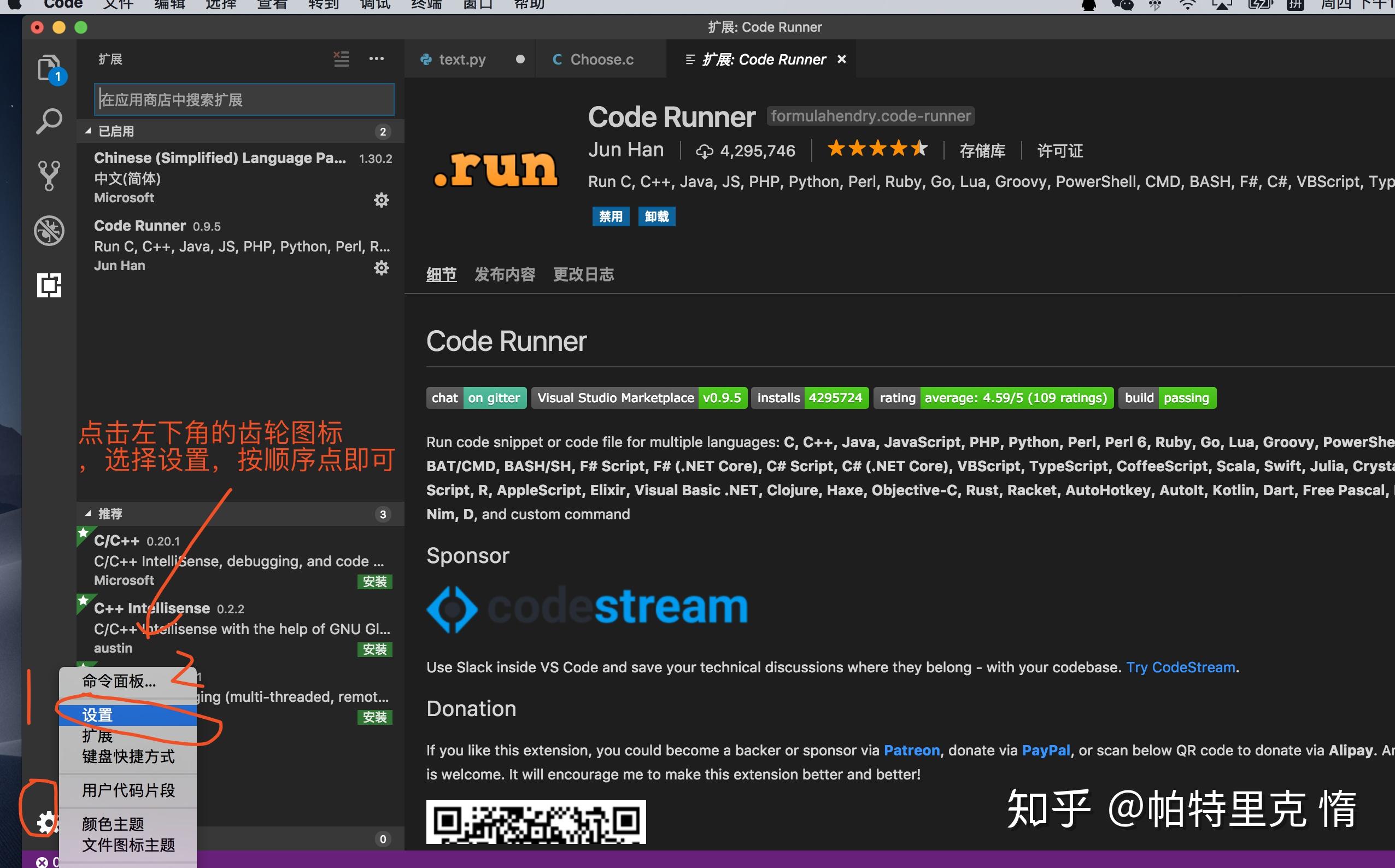Open the Debug view icon
This screenshot has width=1395, height=868.
point(49,231)
